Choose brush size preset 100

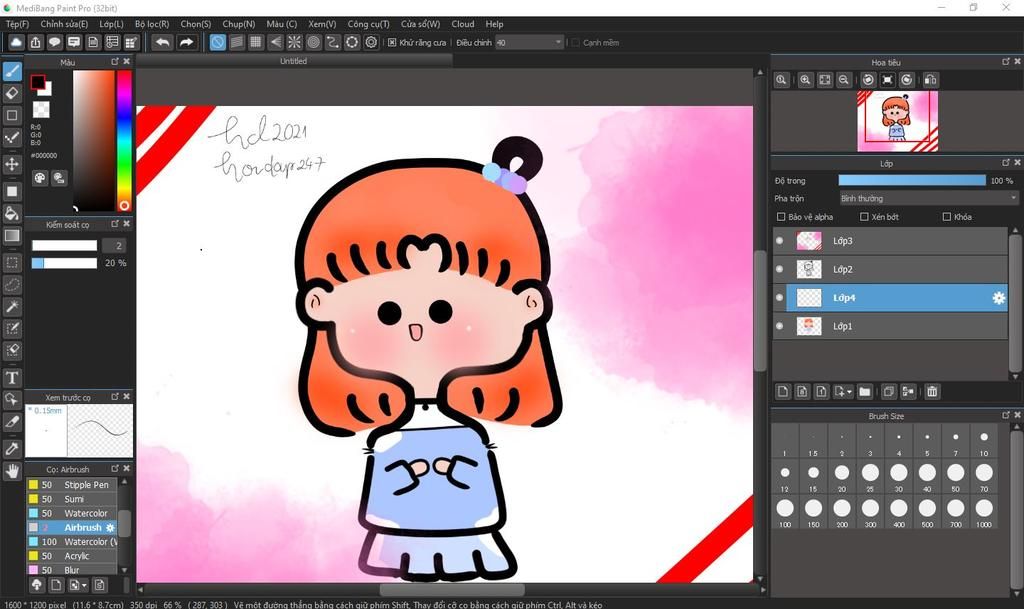point(785,512)
